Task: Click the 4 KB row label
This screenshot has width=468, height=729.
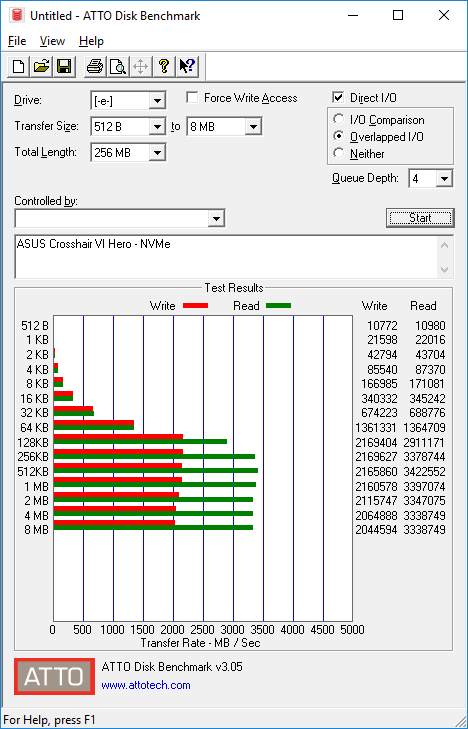Action: coord(38,369)
